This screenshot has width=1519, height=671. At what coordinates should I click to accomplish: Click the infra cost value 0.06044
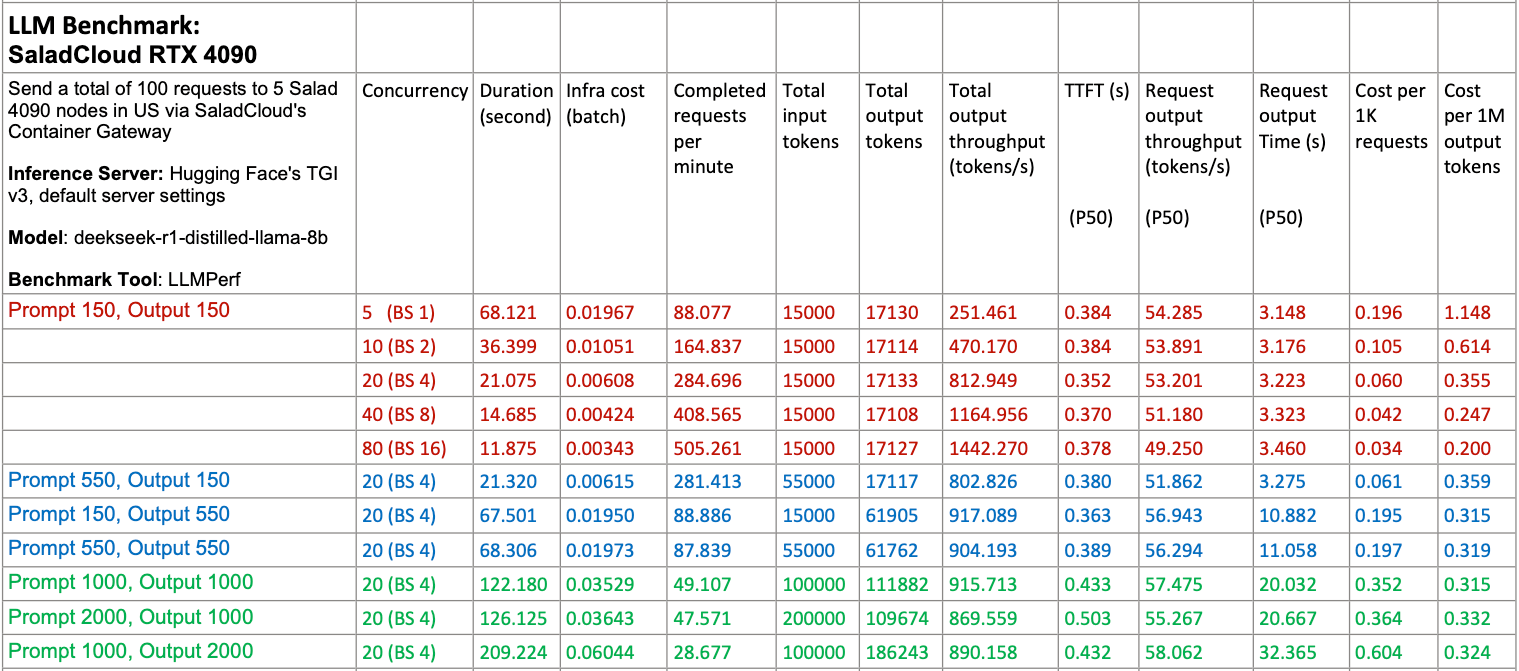(600, 653)
